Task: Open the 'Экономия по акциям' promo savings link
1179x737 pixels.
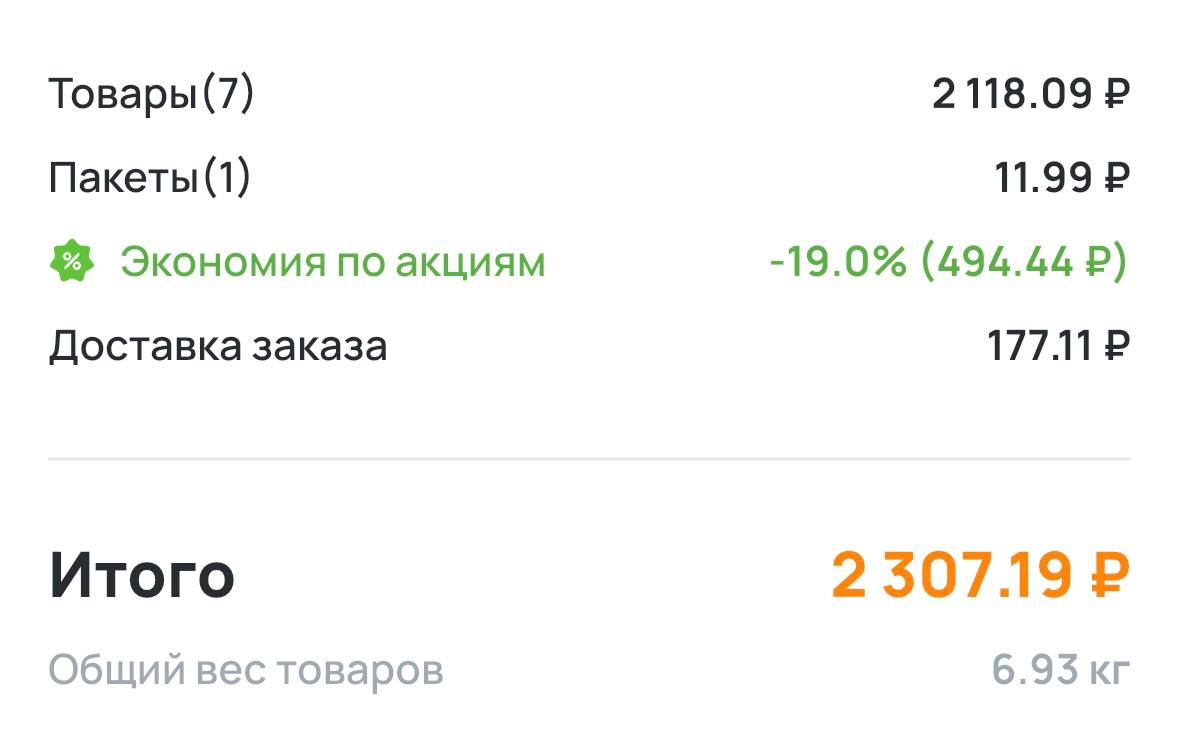Action: click(333, 262)
